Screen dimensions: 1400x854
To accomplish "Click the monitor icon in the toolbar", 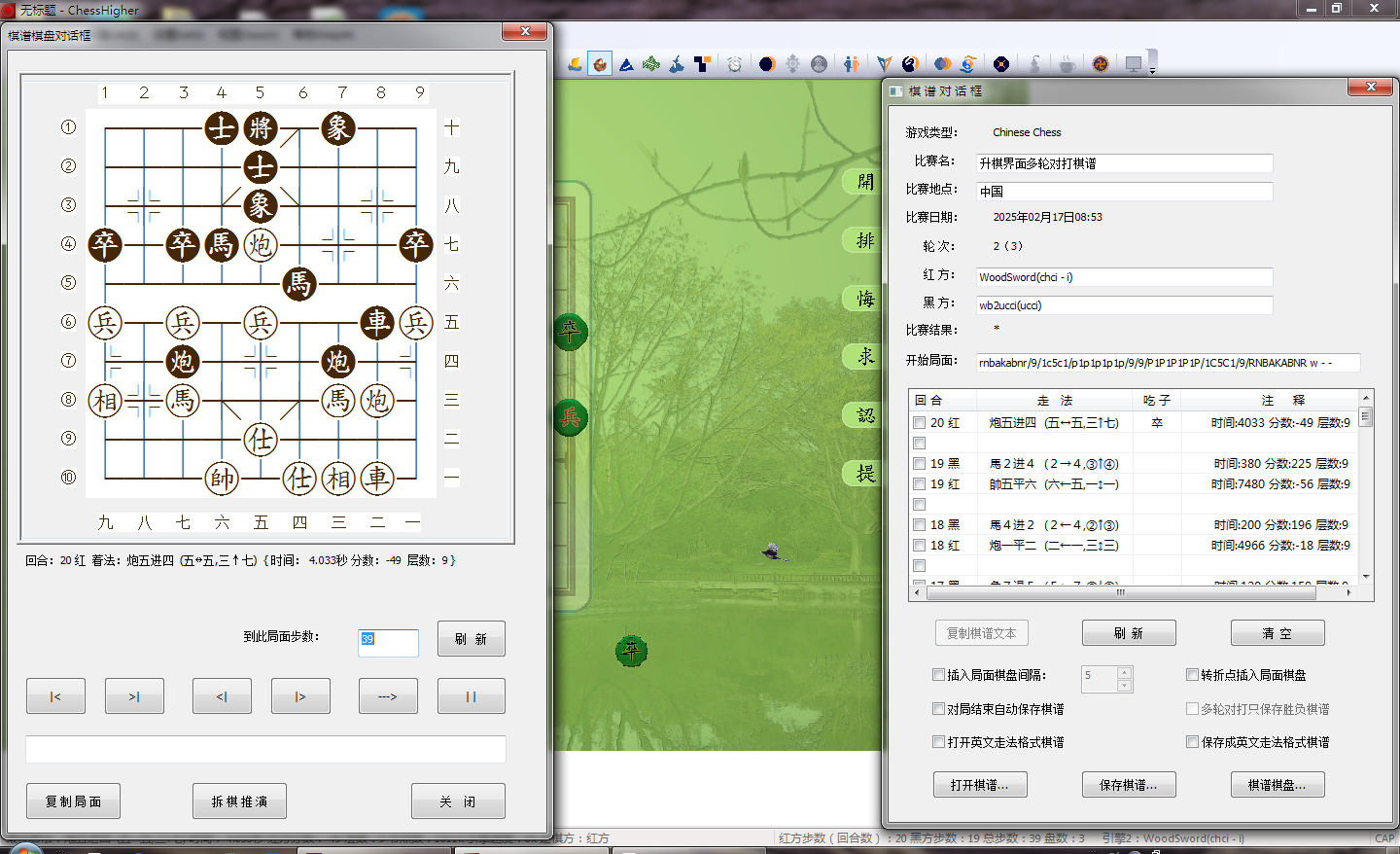I will (1134, 64).
